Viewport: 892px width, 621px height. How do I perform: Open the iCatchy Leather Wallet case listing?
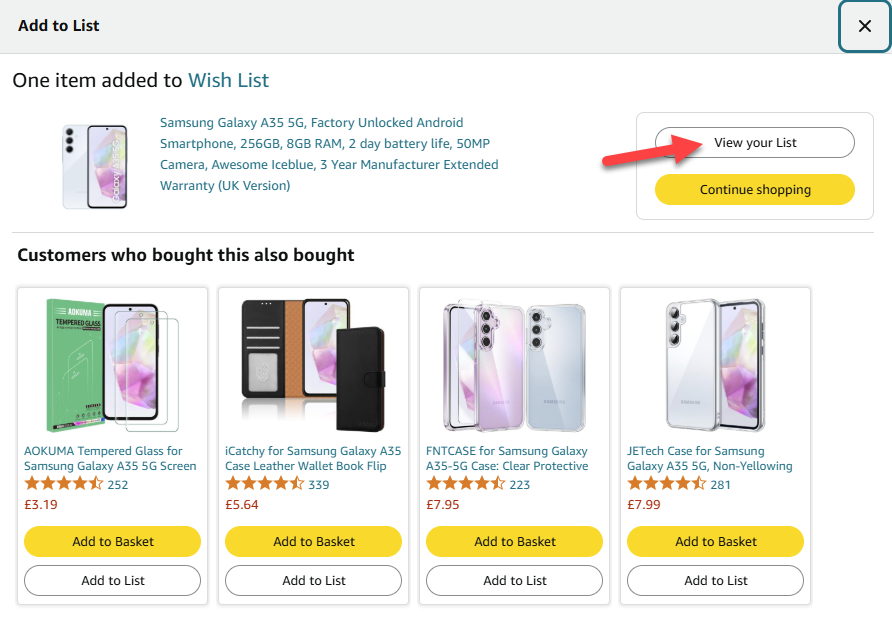pos(311,458)
